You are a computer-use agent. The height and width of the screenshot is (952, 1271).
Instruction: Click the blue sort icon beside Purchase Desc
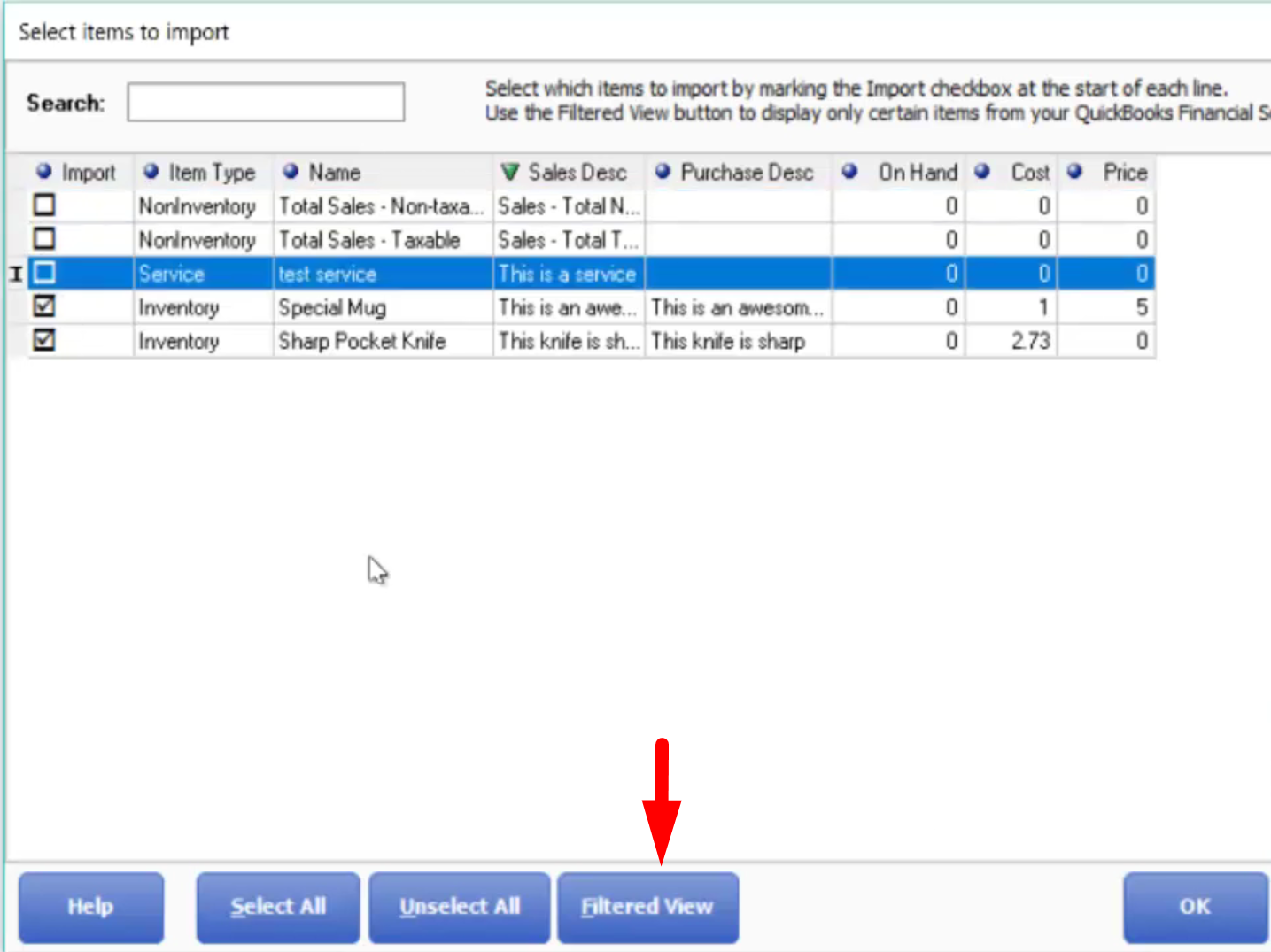(x=663, y=171)
